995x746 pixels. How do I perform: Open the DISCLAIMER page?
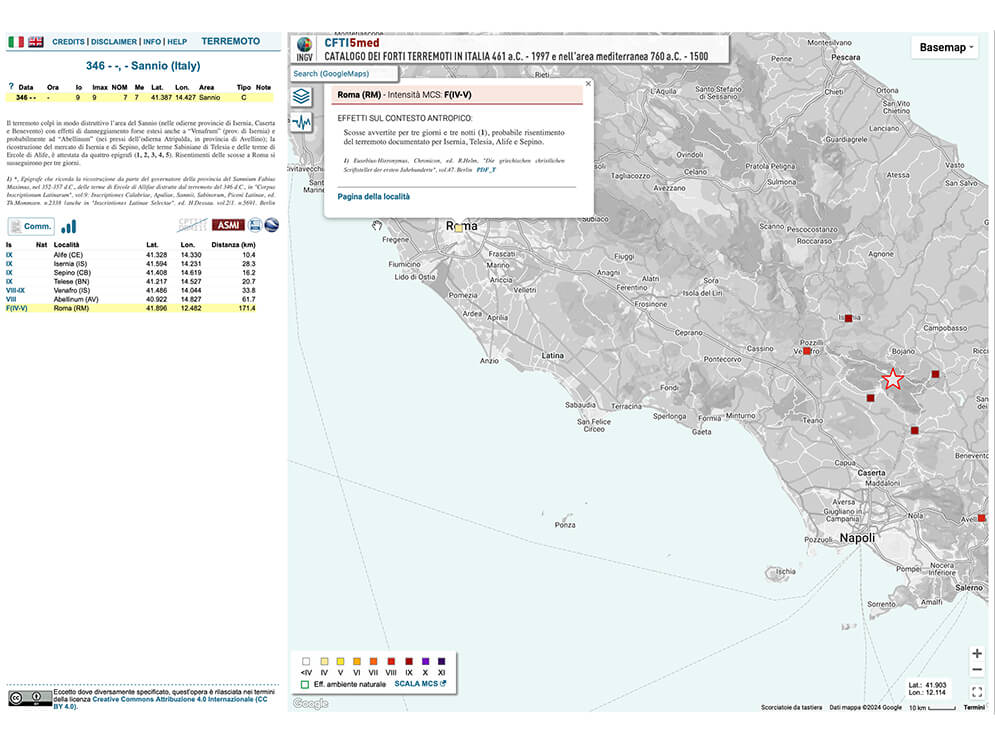click(114, 42)
